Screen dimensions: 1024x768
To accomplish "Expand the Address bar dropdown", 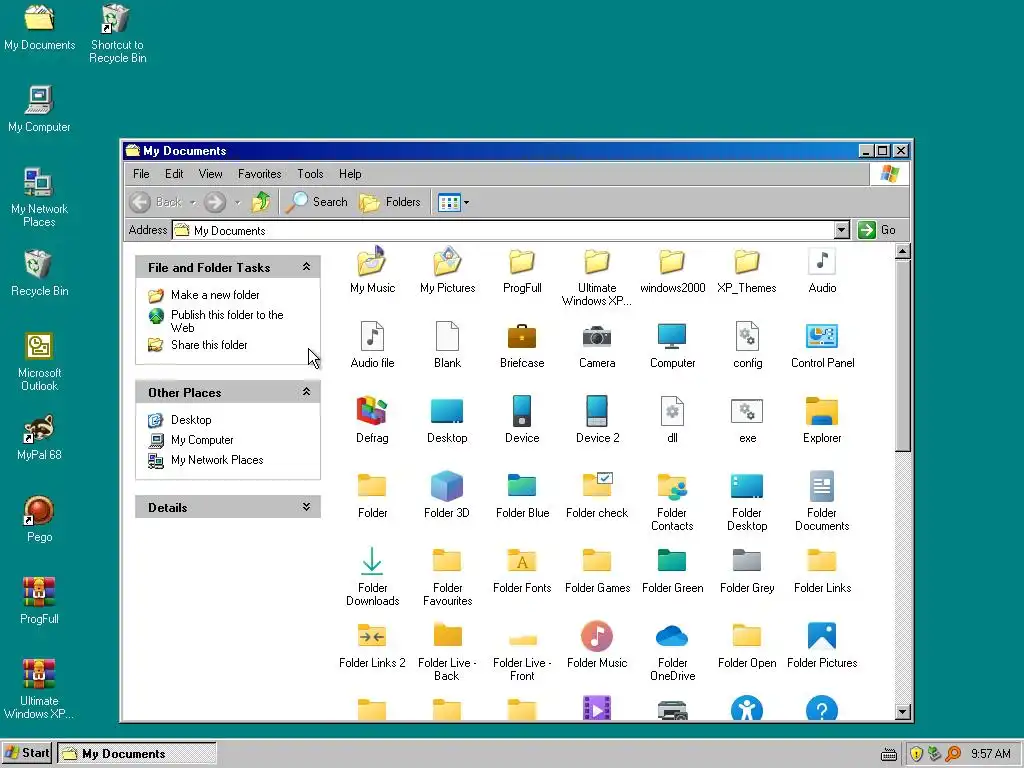I will [842, 230].
